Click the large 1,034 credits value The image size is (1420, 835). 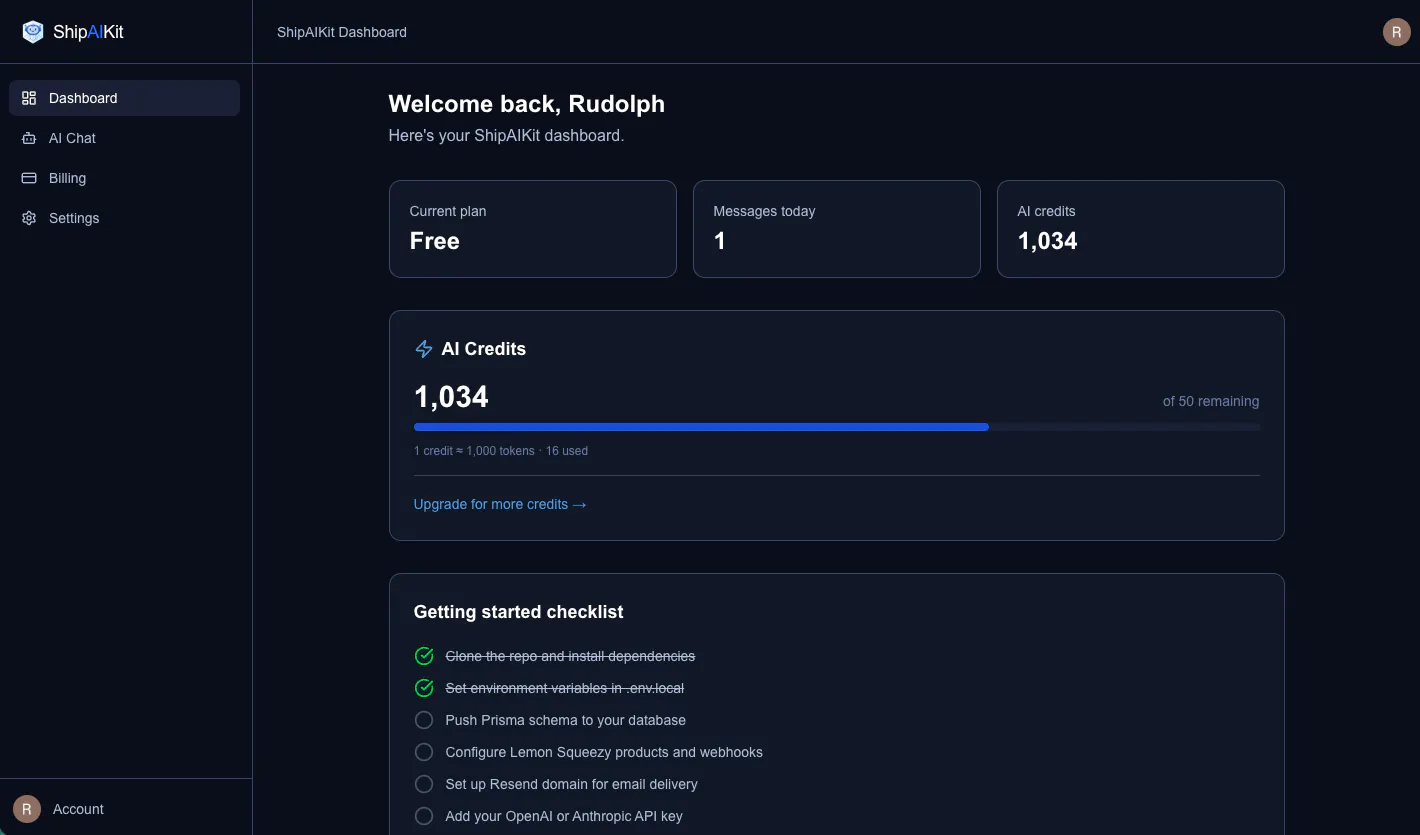[451, 397]
